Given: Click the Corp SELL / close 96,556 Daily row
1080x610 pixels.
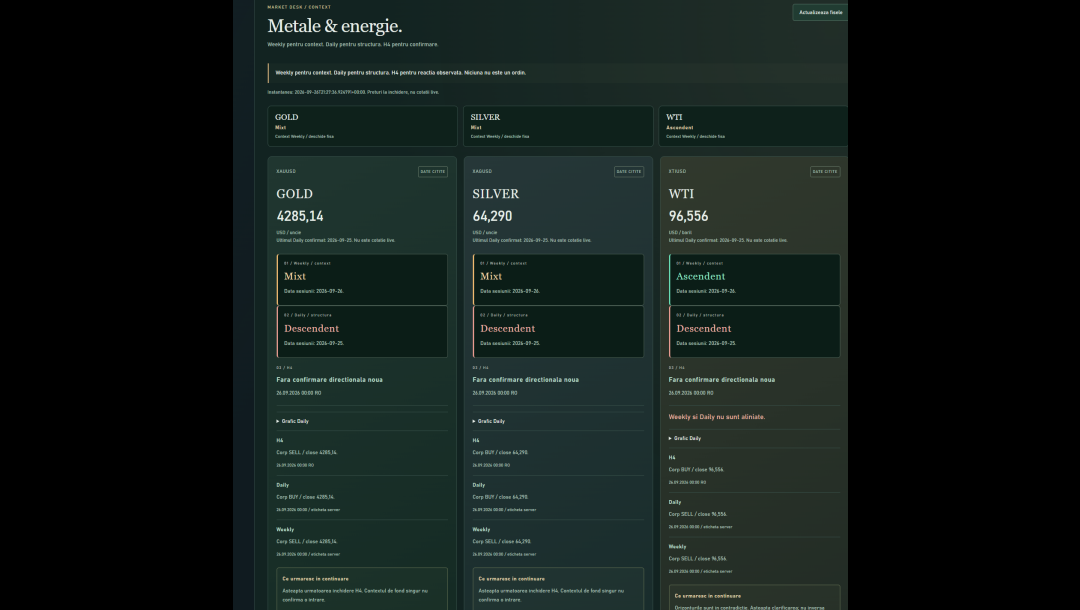Looking at the screenshot, I should [x=697, y=514].
